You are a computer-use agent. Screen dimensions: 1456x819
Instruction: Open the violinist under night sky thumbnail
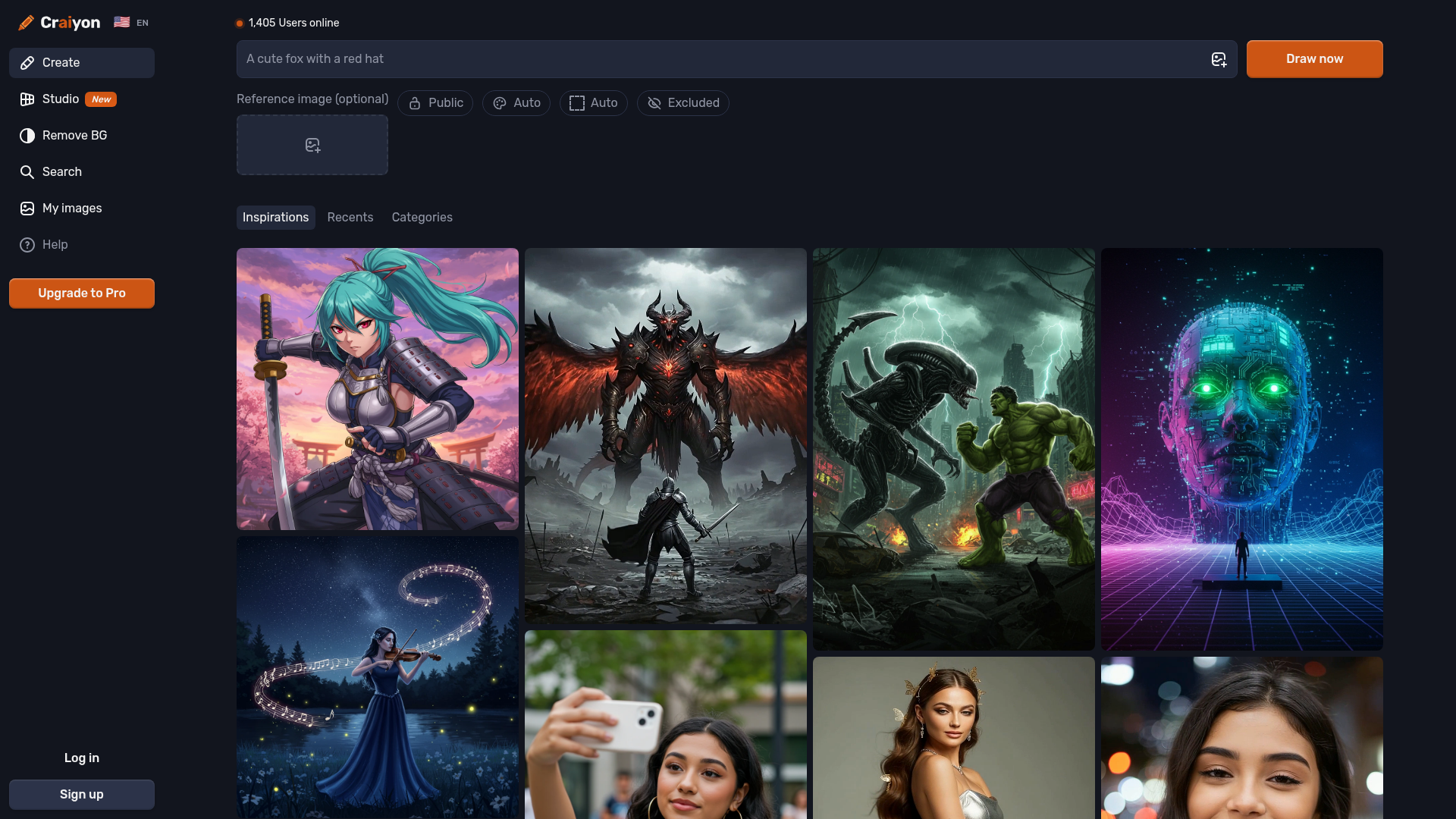(x=378, y=678)
